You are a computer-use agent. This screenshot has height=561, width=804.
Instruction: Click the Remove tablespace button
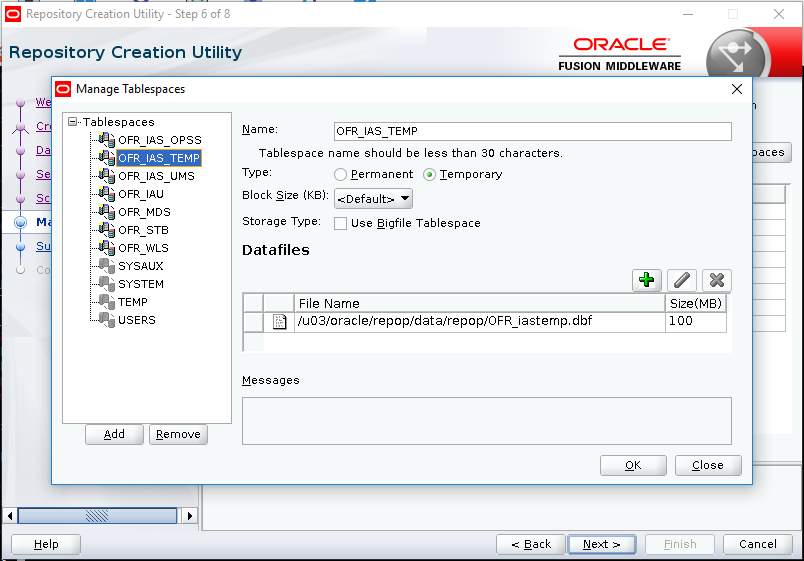tap(178, 434)
